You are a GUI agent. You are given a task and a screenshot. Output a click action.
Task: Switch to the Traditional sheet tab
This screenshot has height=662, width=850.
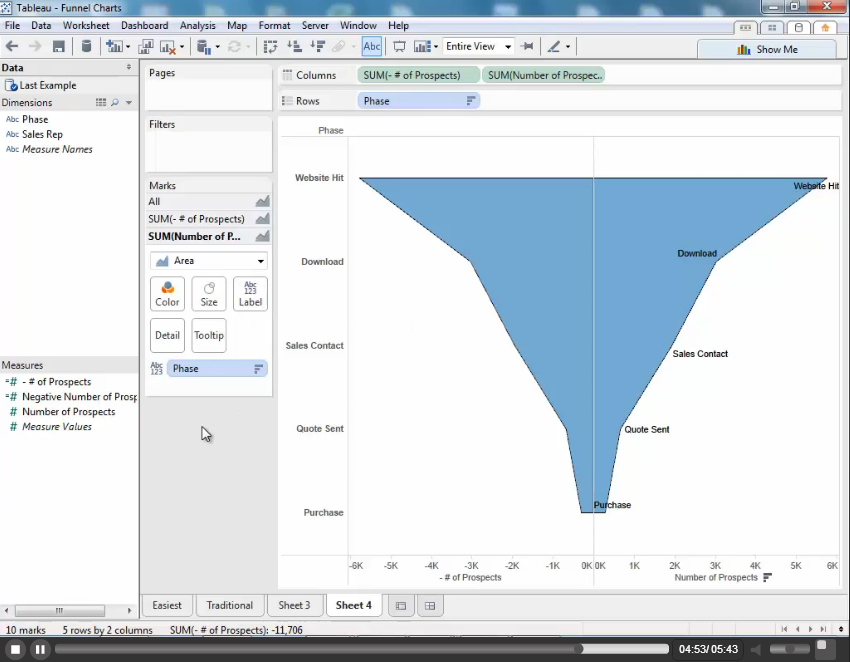click(x=229, y=605)
